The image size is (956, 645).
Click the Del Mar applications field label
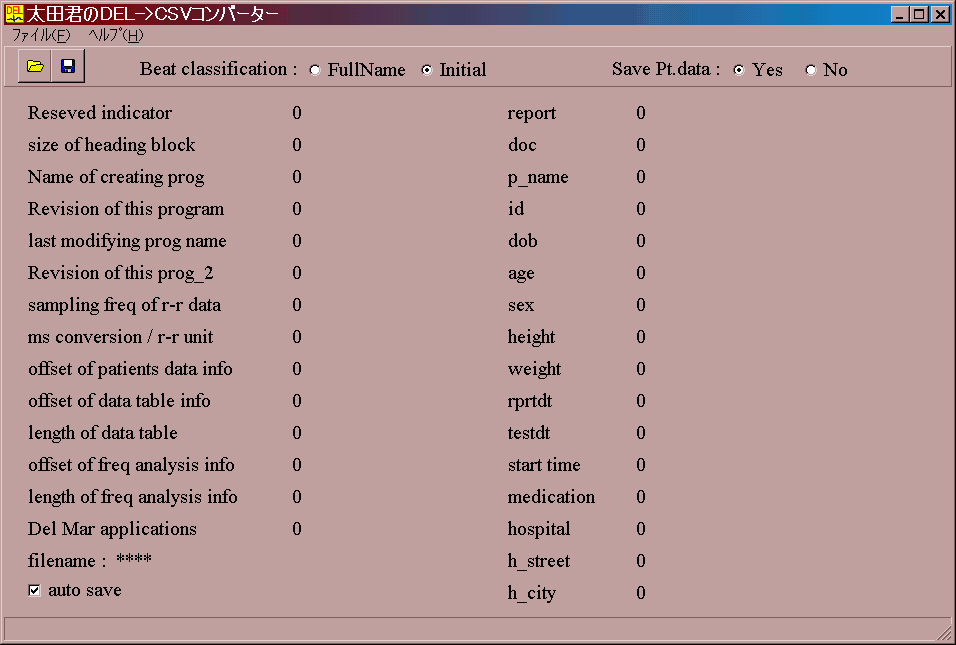(112, 529)
